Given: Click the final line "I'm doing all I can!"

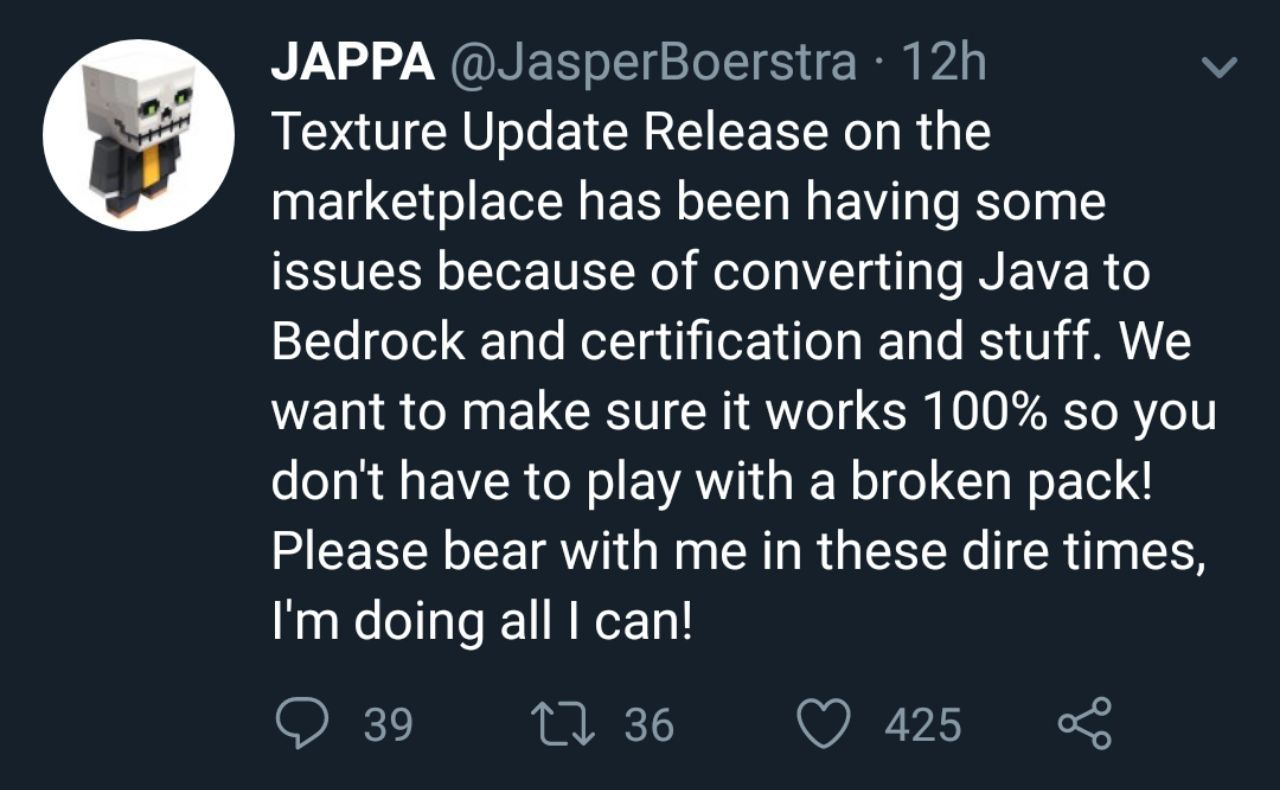Looking at the screenshot, I should coord(482,624).
